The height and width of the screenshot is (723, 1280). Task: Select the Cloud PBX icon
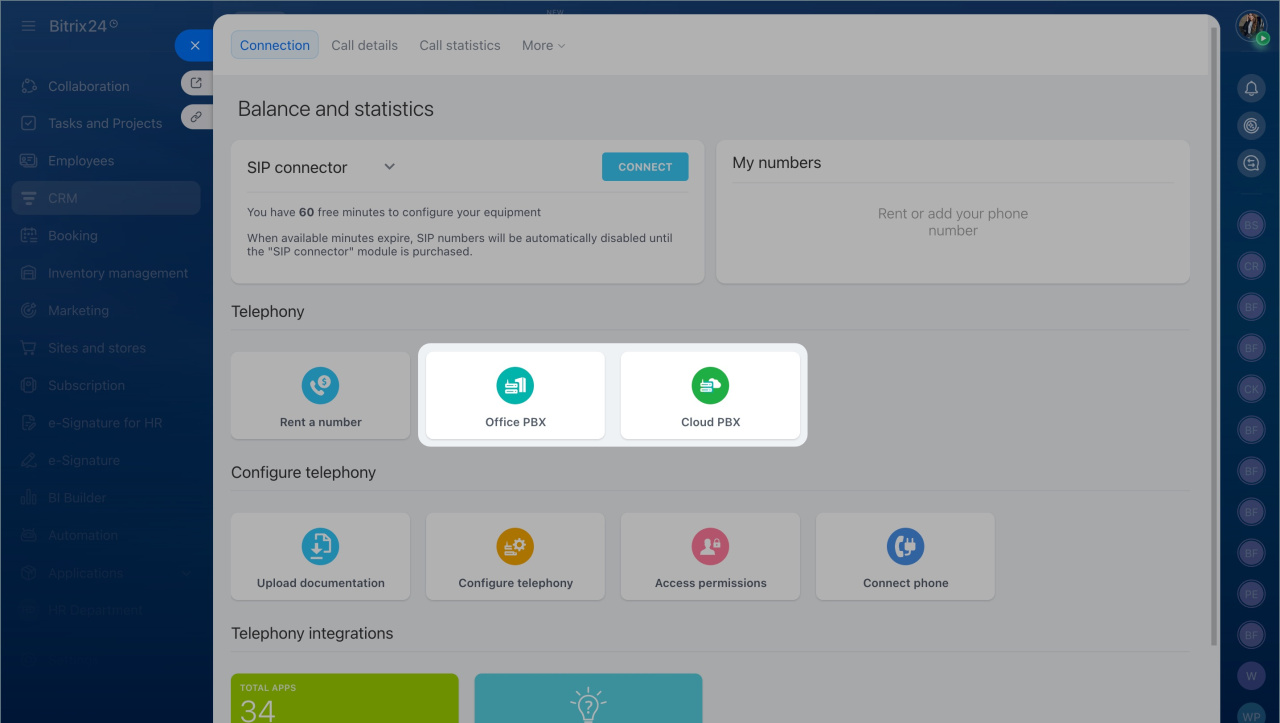(710, 385)
